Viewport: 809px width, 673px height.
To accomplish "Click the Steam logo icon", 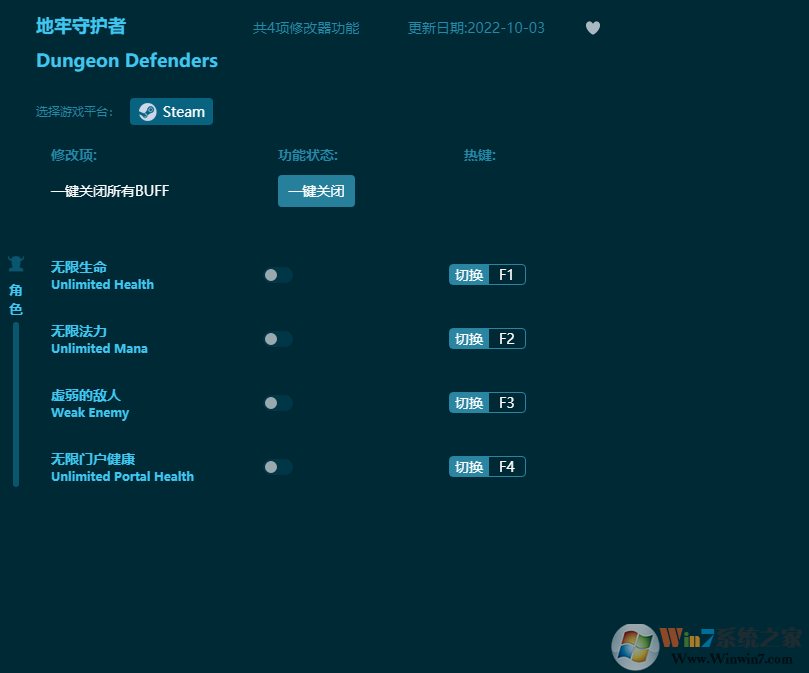I will point(146,111).
